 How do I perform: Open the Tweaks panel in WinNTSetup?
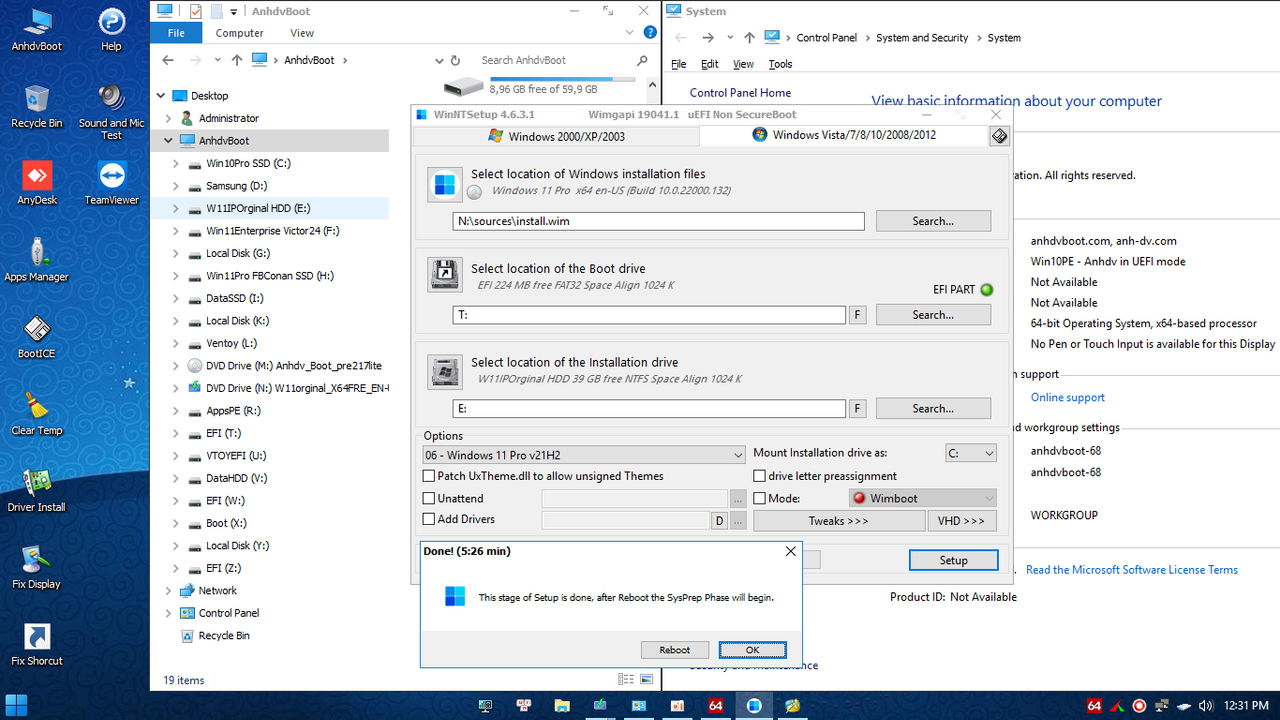click(838, 520)
